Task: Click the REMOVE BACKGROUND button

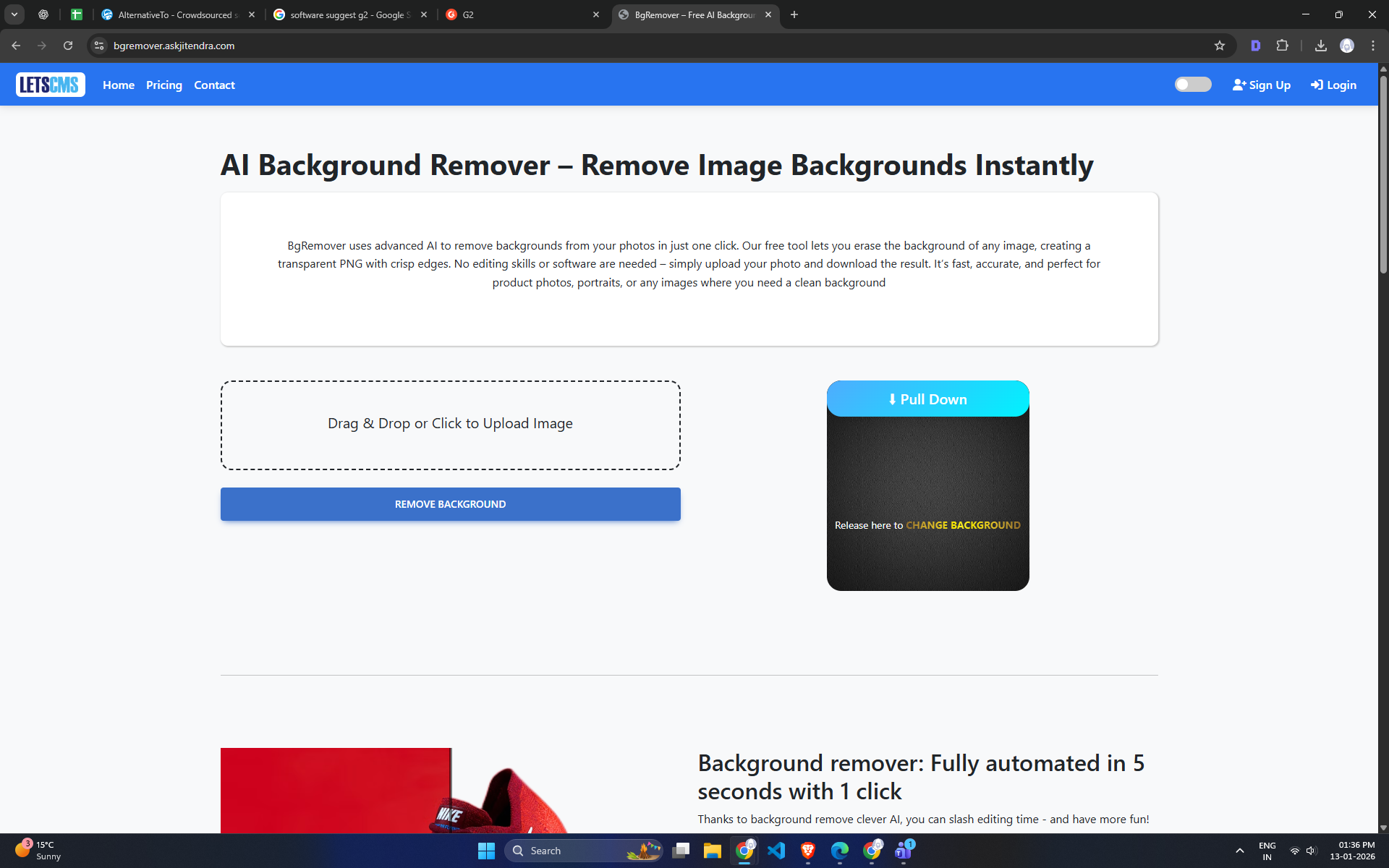Action: click(450, 504)
